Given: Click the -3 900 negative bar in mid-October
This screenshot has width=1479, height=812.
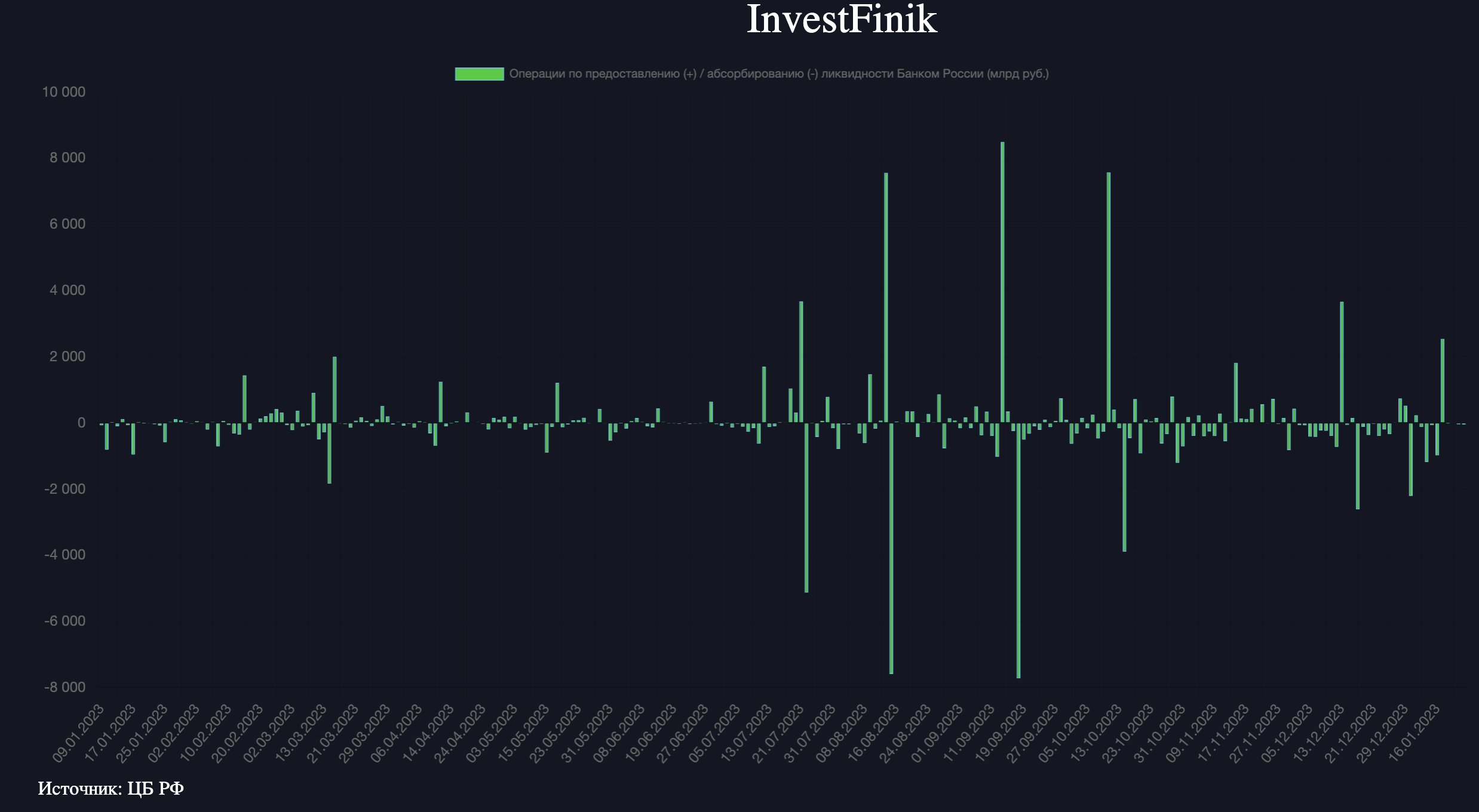Looking at the screenshot, I should (1124, 487).
